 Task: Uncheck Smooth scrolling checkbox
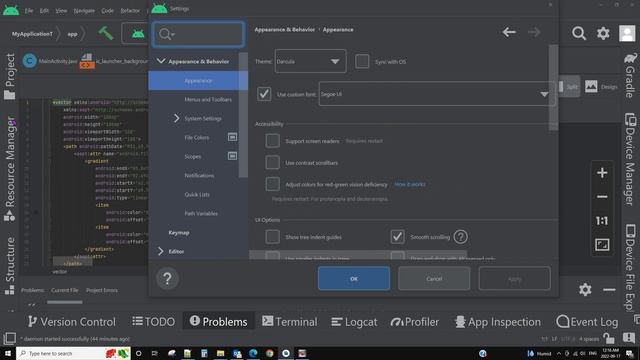pos(398,237)
